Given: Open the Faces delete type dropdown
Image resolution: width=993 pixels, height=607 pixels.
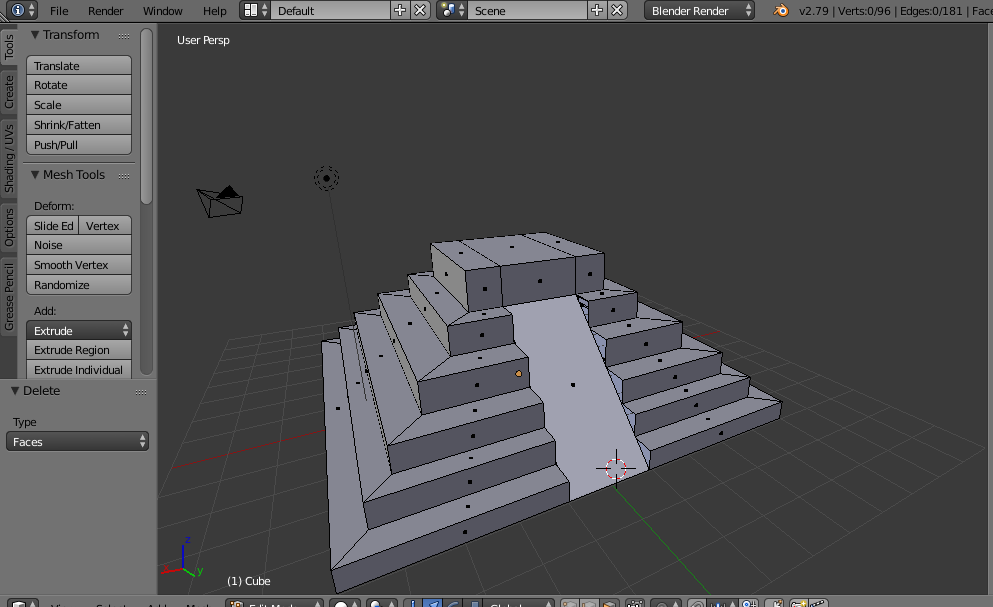Looking at the screenshot, I should (x=77, y=440).
